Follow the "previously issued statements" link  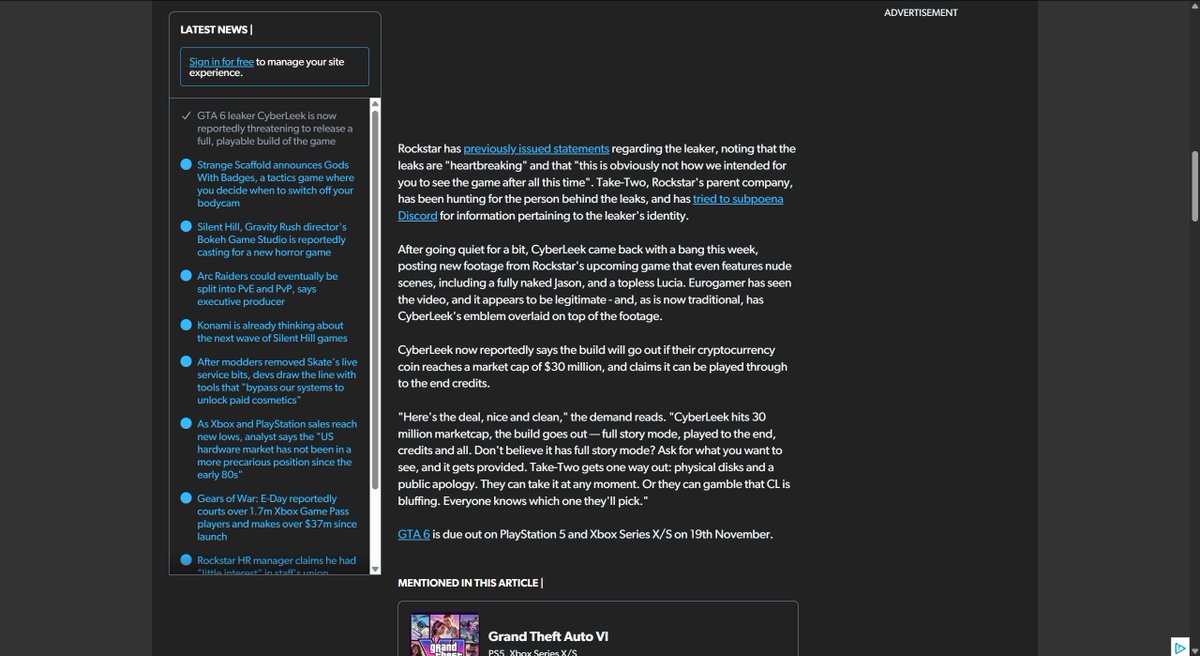[536, 149]
